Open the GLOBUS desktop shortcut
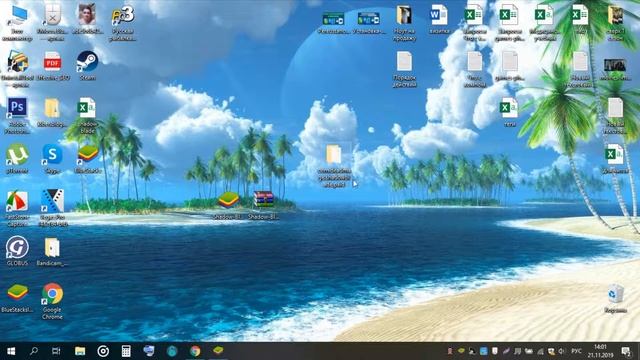 (17, 248)
